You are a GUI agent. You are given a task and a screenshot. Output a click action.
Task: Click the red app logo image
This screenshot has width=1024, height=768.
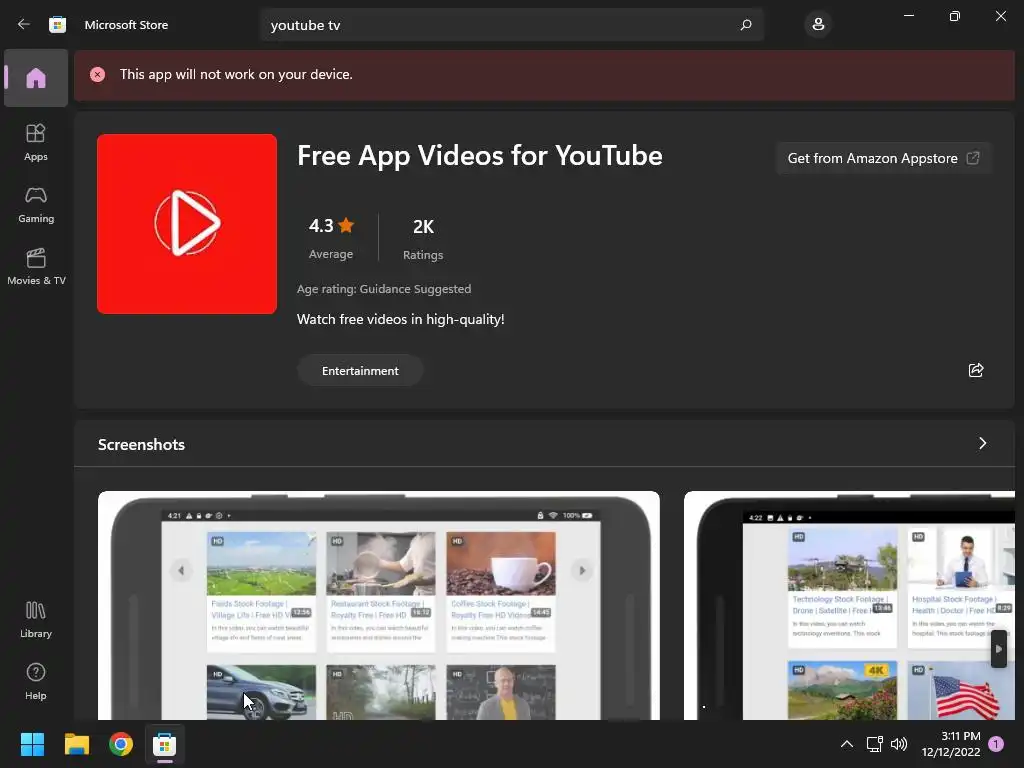pos(187,224)
